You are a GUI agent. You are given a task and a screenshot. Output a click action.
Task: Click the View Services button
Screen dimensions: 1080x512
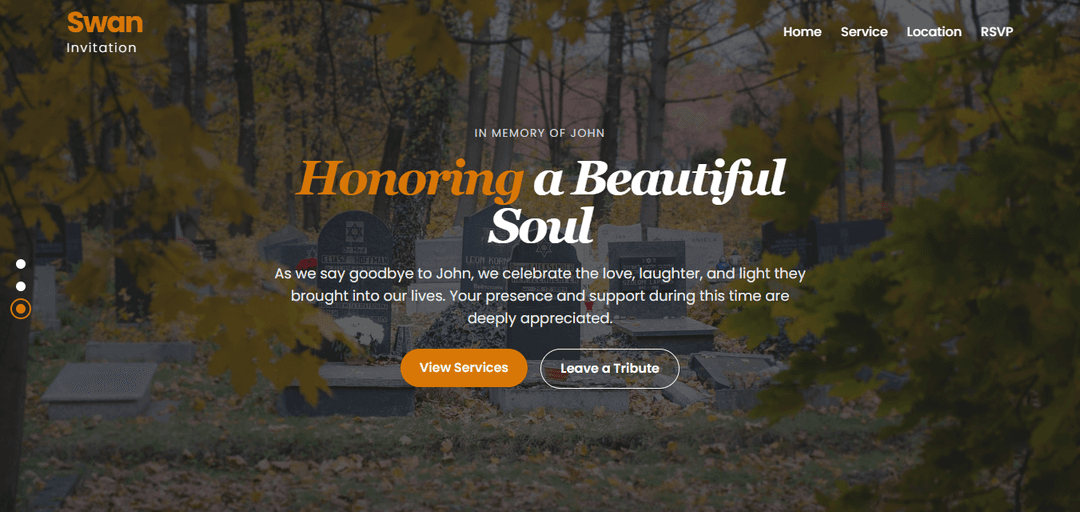click(464, 368)
